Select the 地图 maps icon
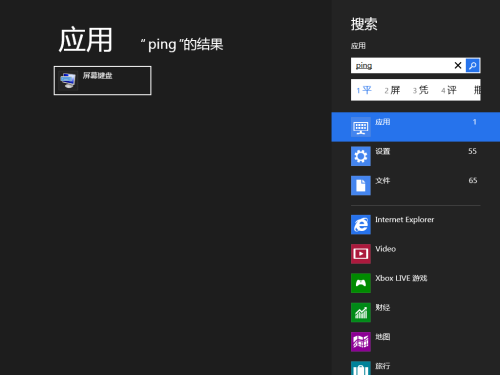The image size is (500, 375). [x=361, y=342]
